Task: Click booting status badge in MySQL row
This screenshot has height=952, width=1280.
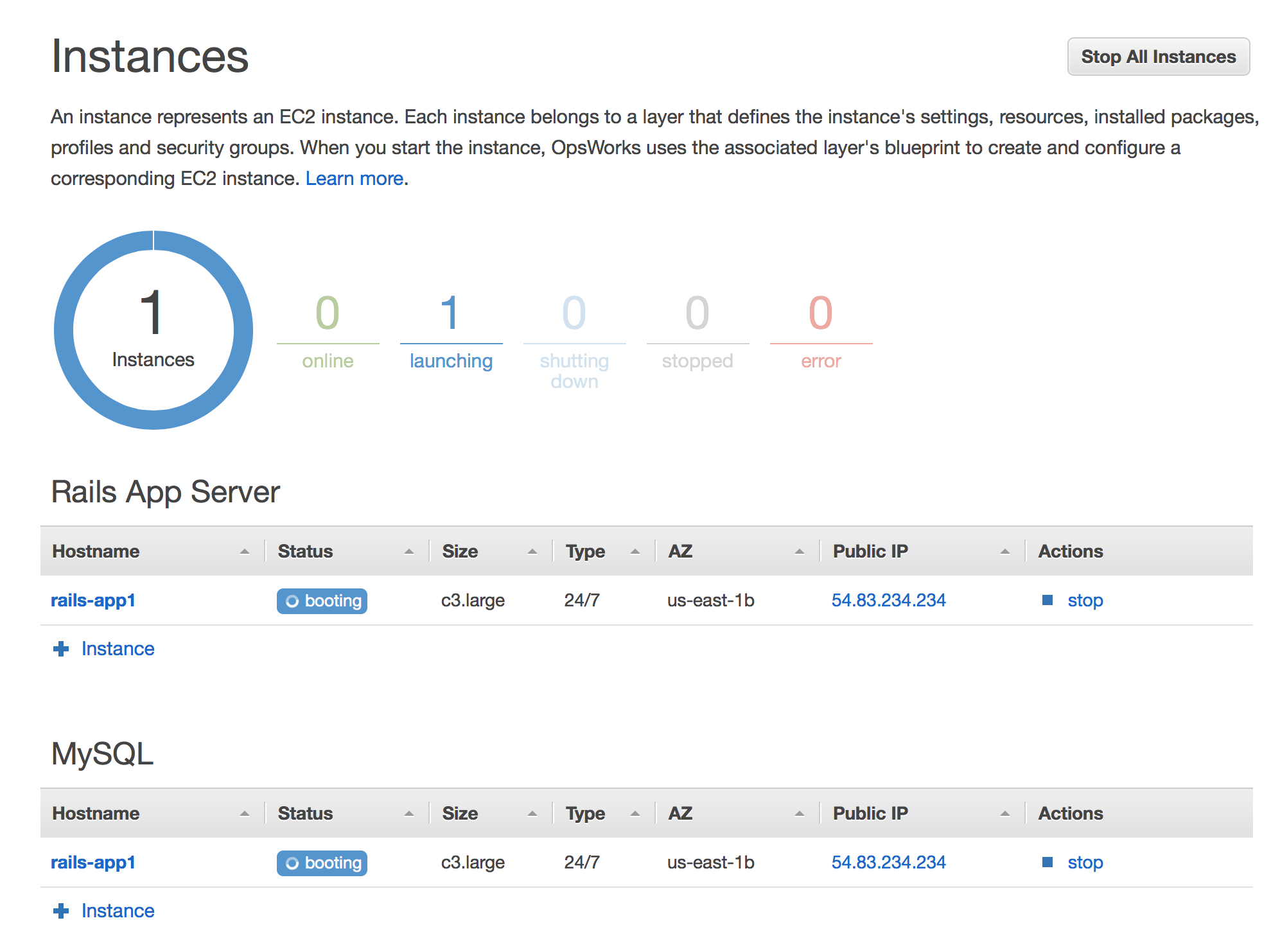Action: 322,863
